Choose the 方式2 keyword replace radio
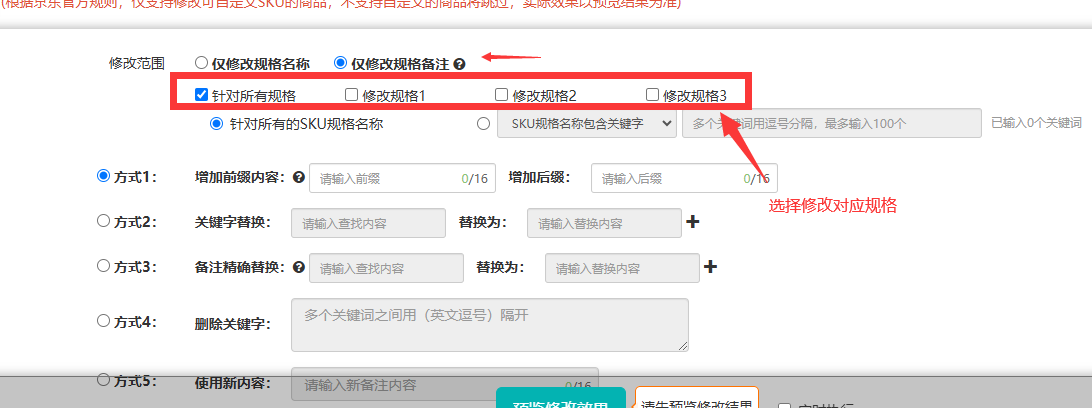This screenshot has width=1092, height=408. (103, 222)
